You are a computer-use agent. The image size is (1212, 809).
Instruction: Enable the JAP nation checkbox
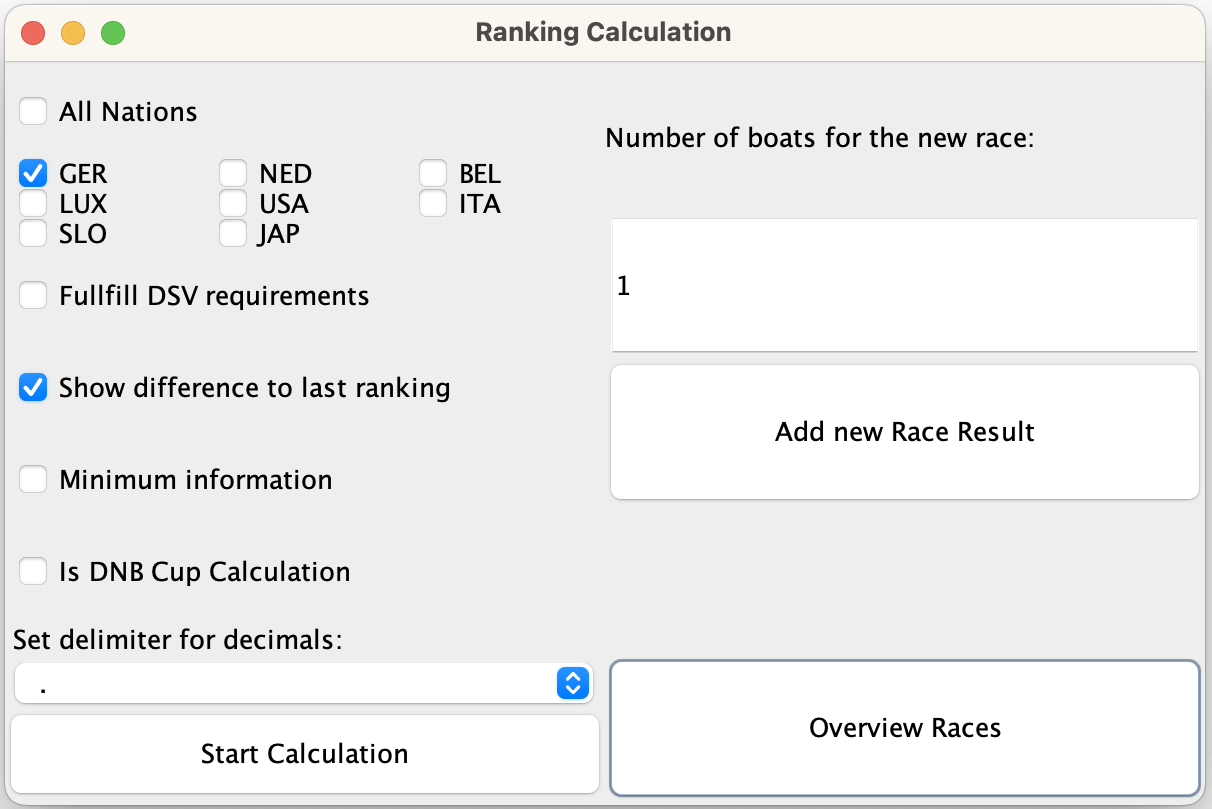tap(233, 234)
